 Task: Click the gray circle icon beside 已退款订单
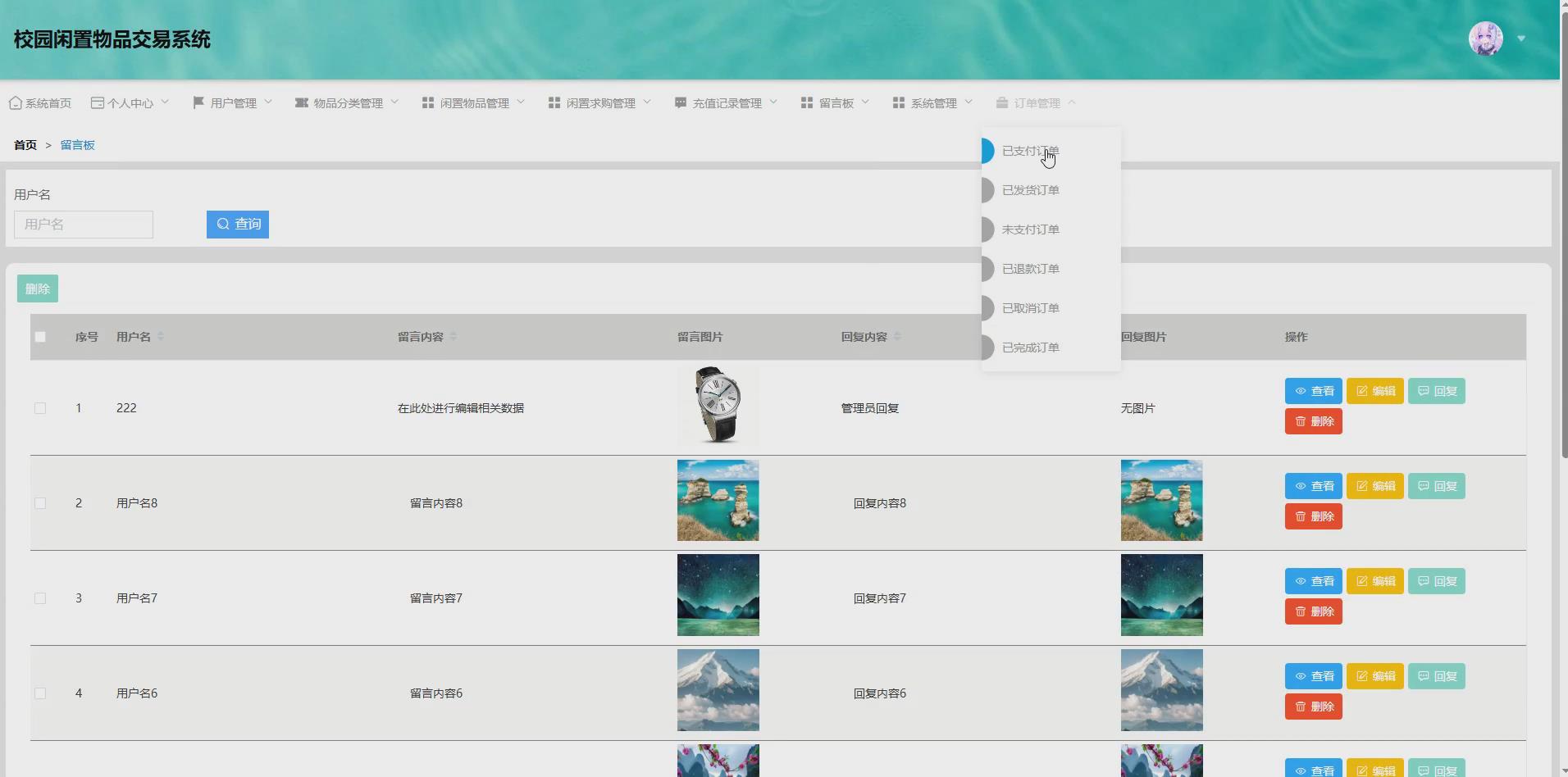[x=987, y=269]
